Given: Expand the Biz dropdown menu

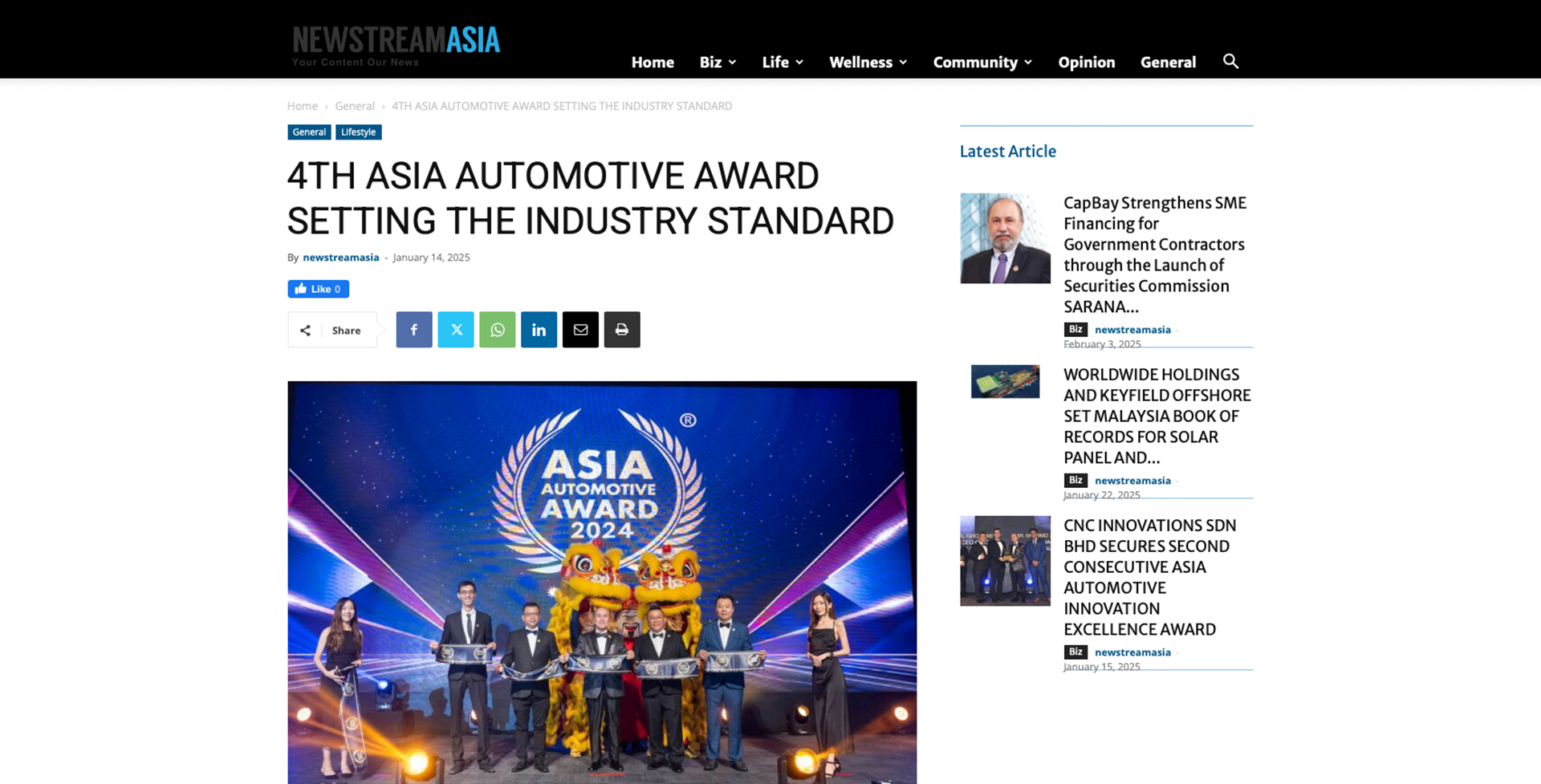Looking at the screenshot, I should point(718,63).
